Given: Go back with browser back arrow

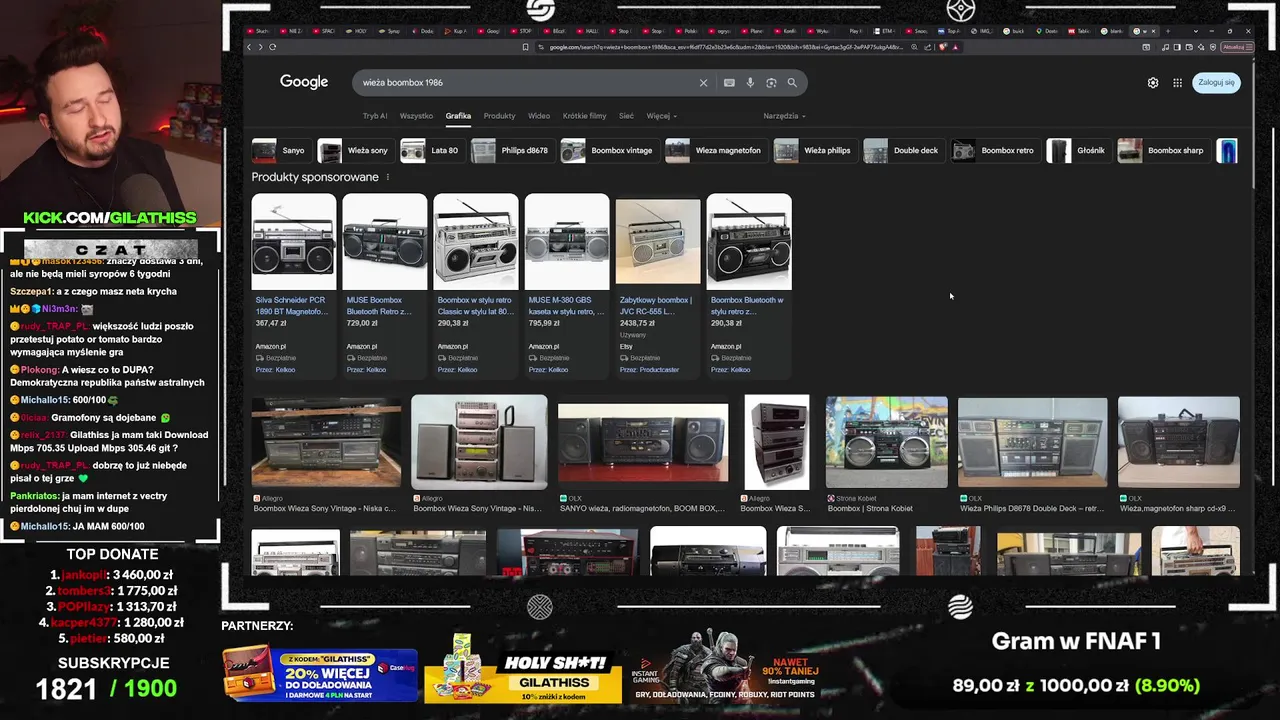Looking at the screenshot, I should click(250, 47).
